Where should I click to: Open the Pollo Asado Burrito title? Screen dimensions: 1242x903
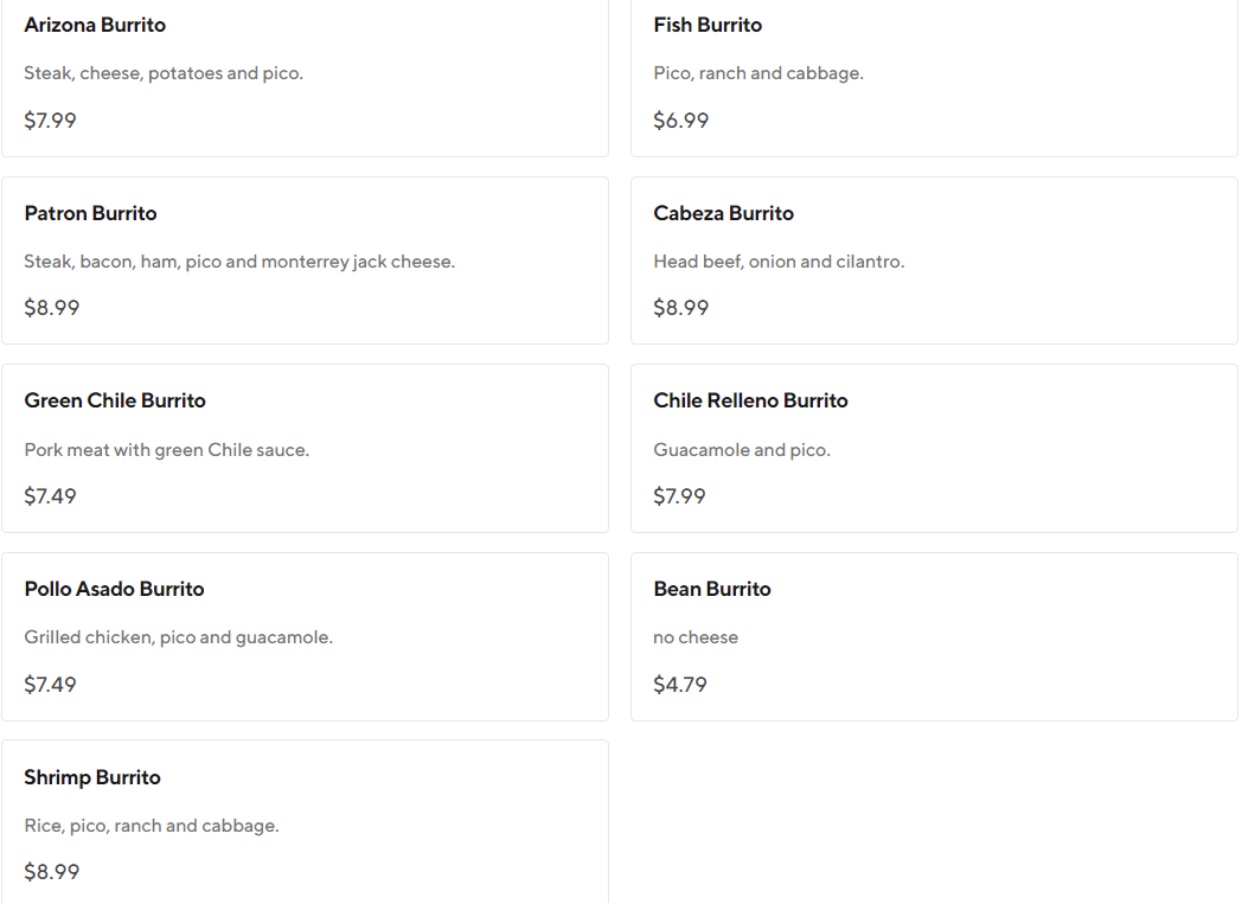tap(114, 589)
